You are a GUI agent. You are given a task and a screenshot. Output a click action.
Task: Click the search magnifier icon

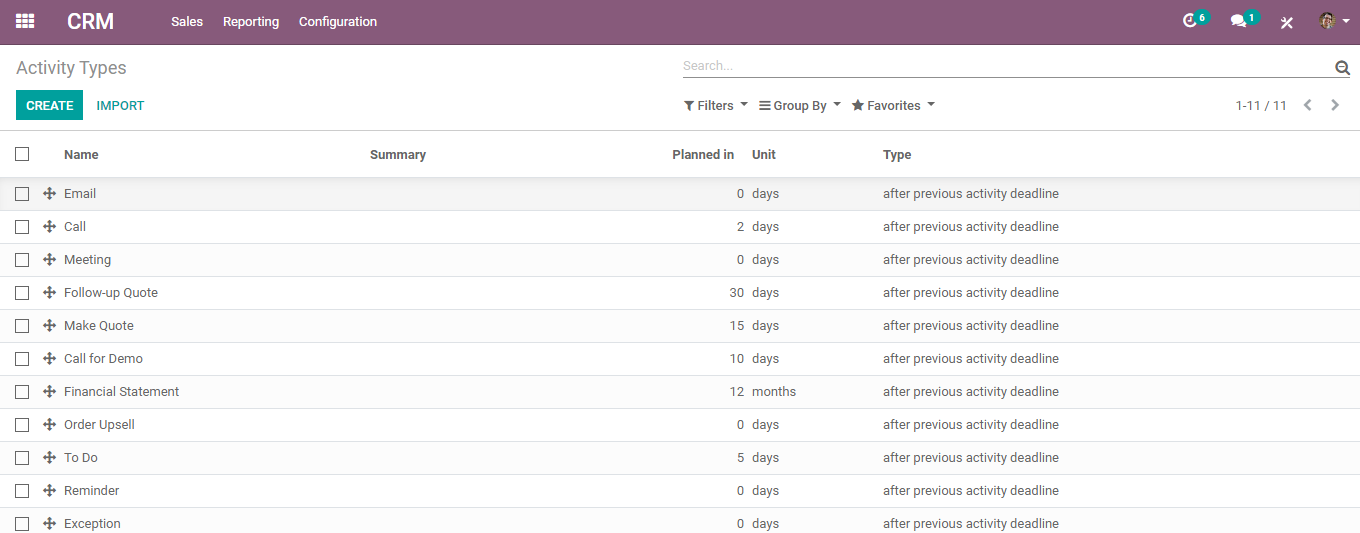pyautogui.click(x=1342, y=67)
